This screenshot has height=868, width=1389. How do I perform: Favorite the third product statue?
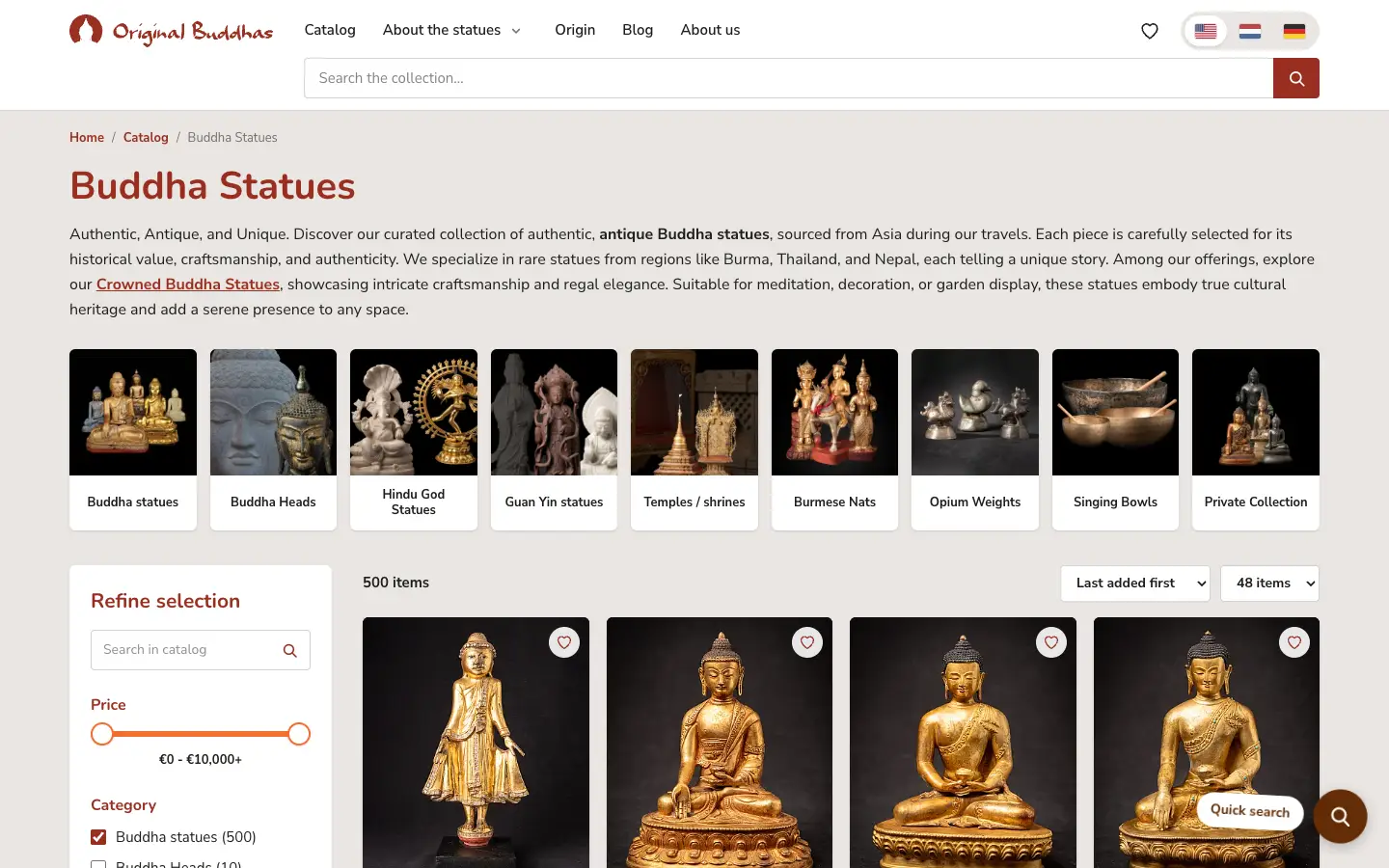click(x=1051, y=642)
